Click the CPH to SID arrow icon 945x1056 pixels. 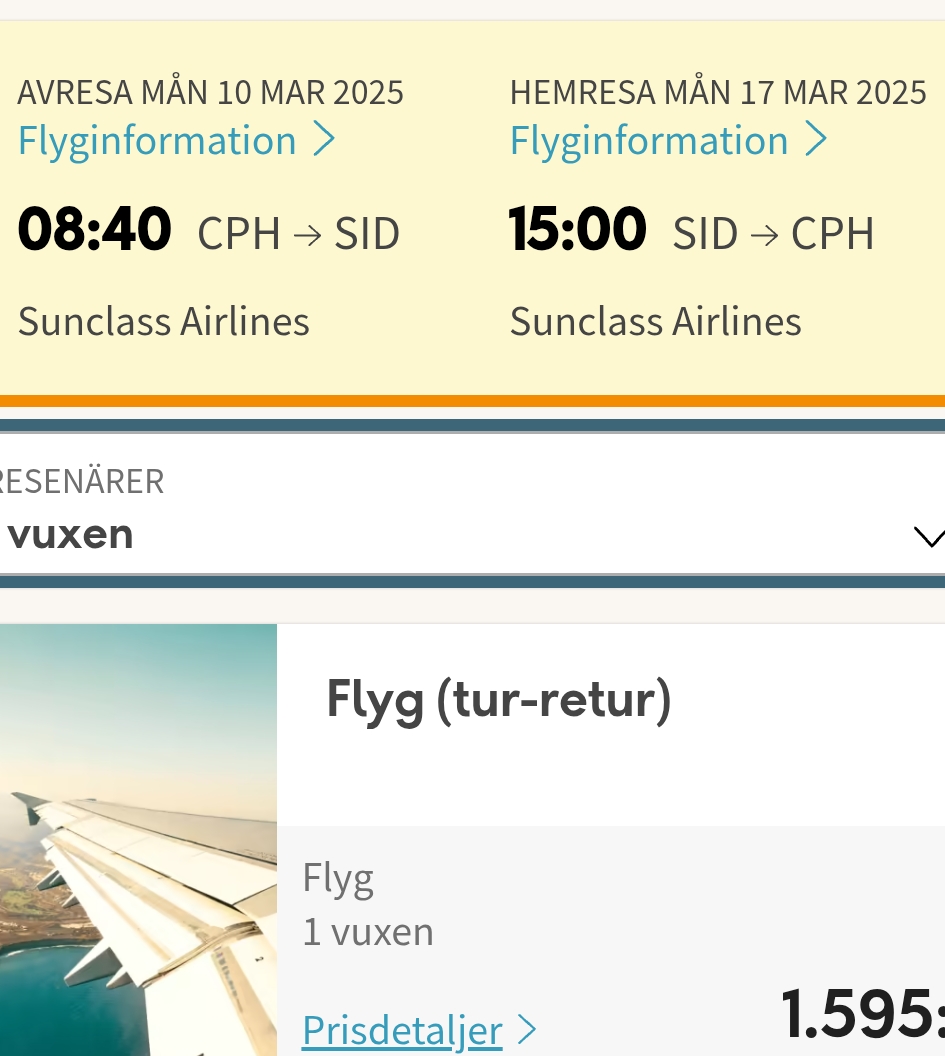coord(308,235)
